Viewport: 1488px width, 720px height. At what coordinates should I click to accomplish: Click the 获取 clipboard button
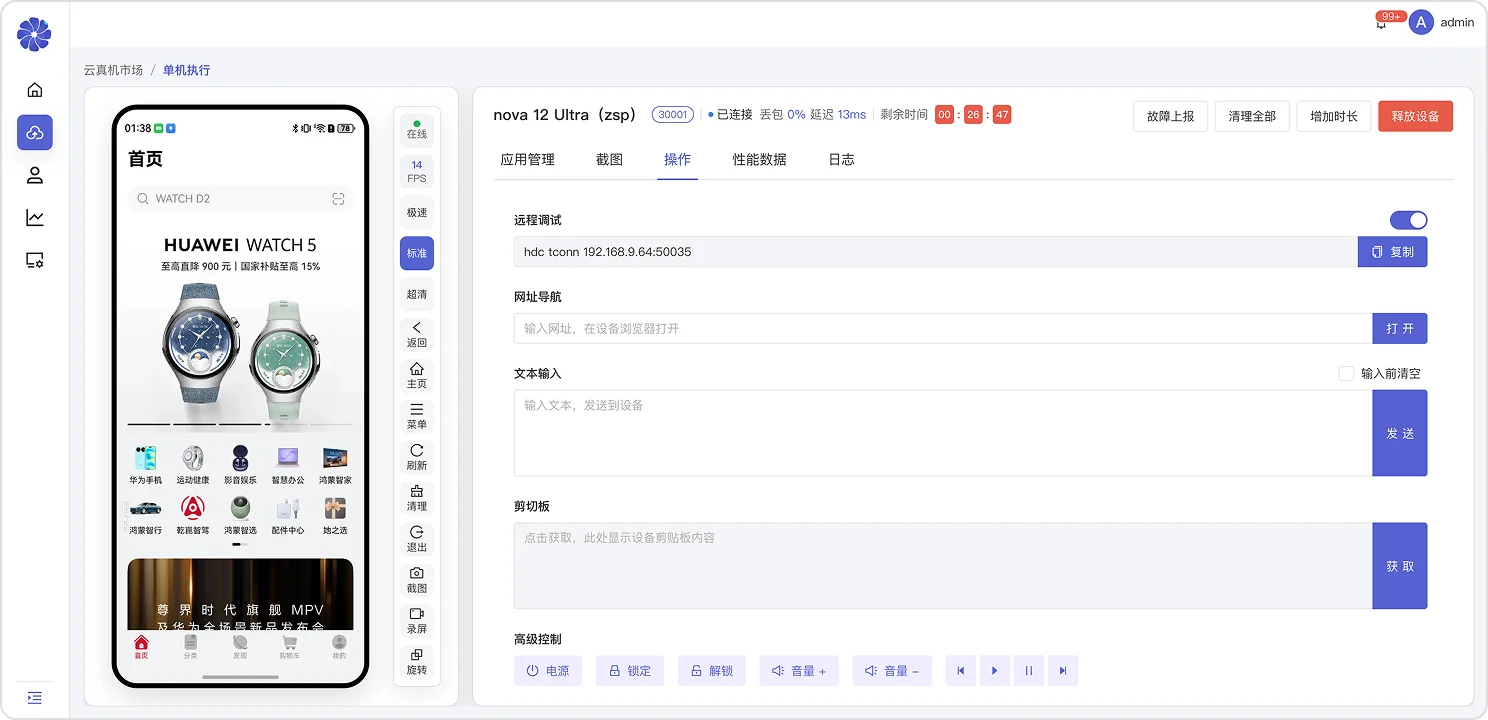[1399, 566]
